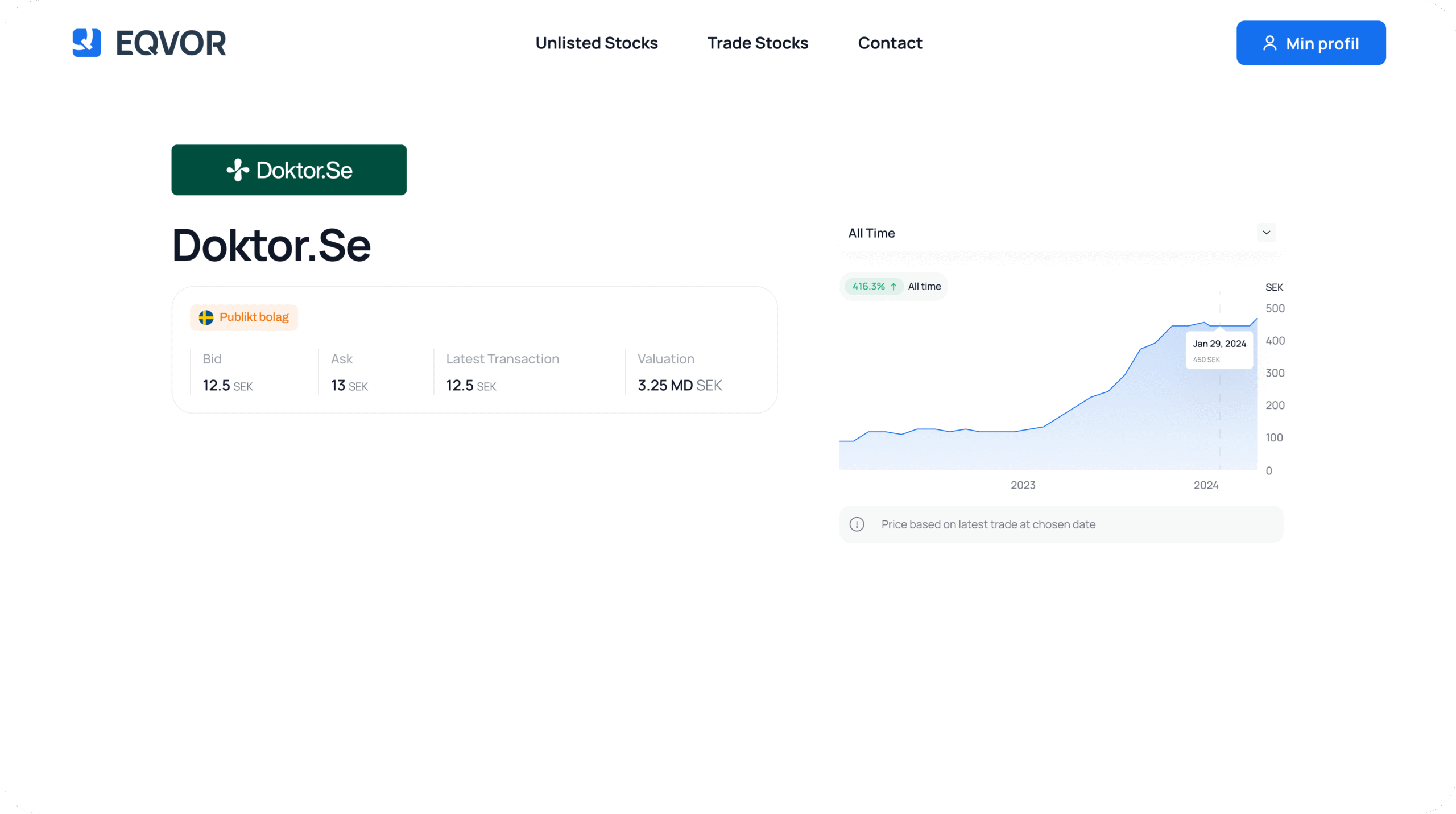Image resolution: width=1456 pixels, height=814 pixels.
Task: Click the Ask label
Action: click(342, 359)
